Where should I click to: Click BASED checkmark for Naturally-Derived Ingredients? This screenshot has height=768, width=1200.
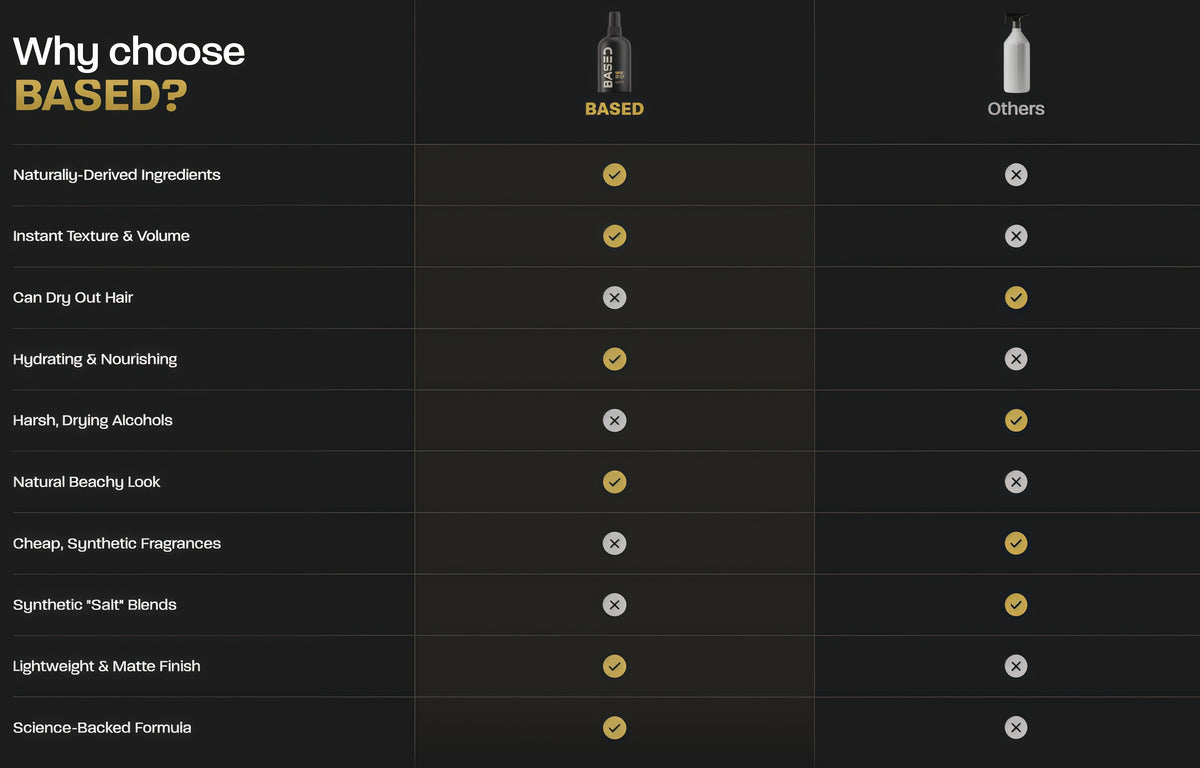pyautogui.click(x=615, y=175)
